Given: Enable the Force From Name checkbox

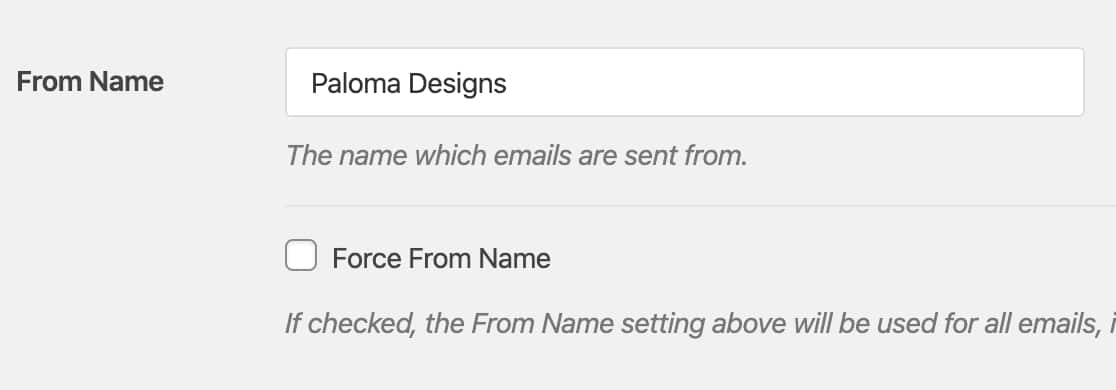Looking at the screenshot, I should pyautogui.click(x=301, y=255).
